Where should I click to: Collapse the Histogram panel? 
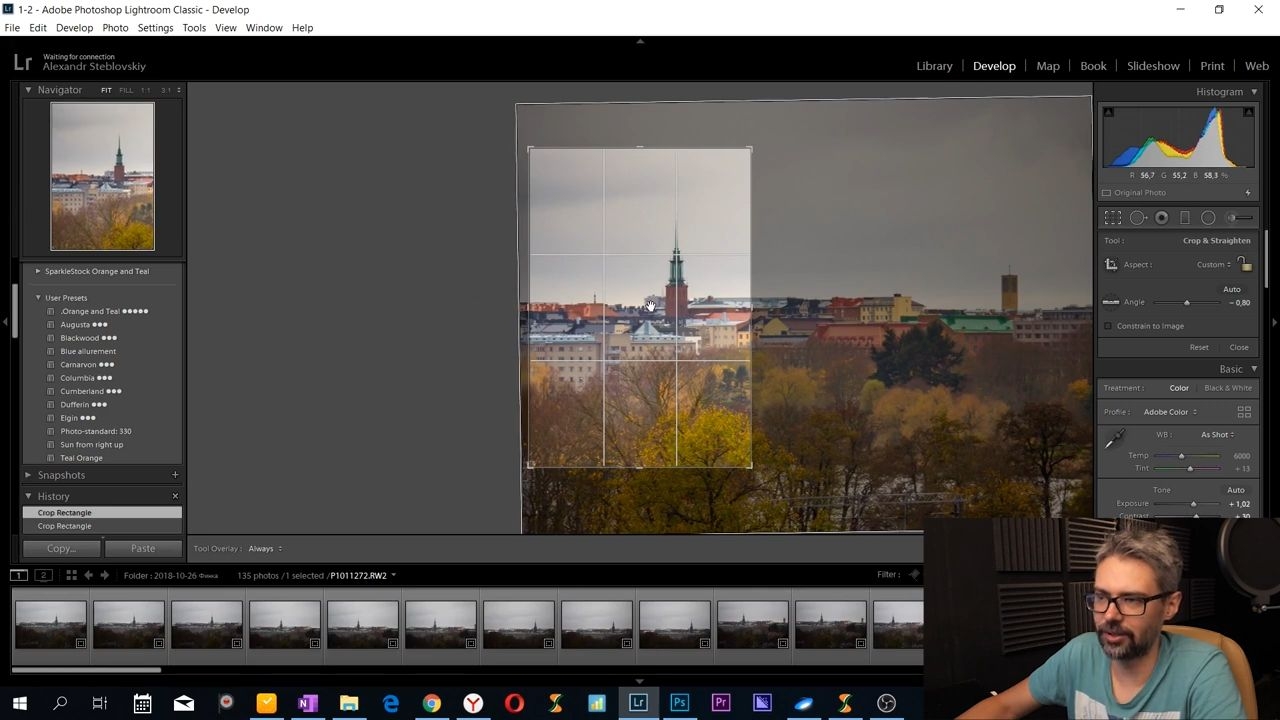point(1254,92)
